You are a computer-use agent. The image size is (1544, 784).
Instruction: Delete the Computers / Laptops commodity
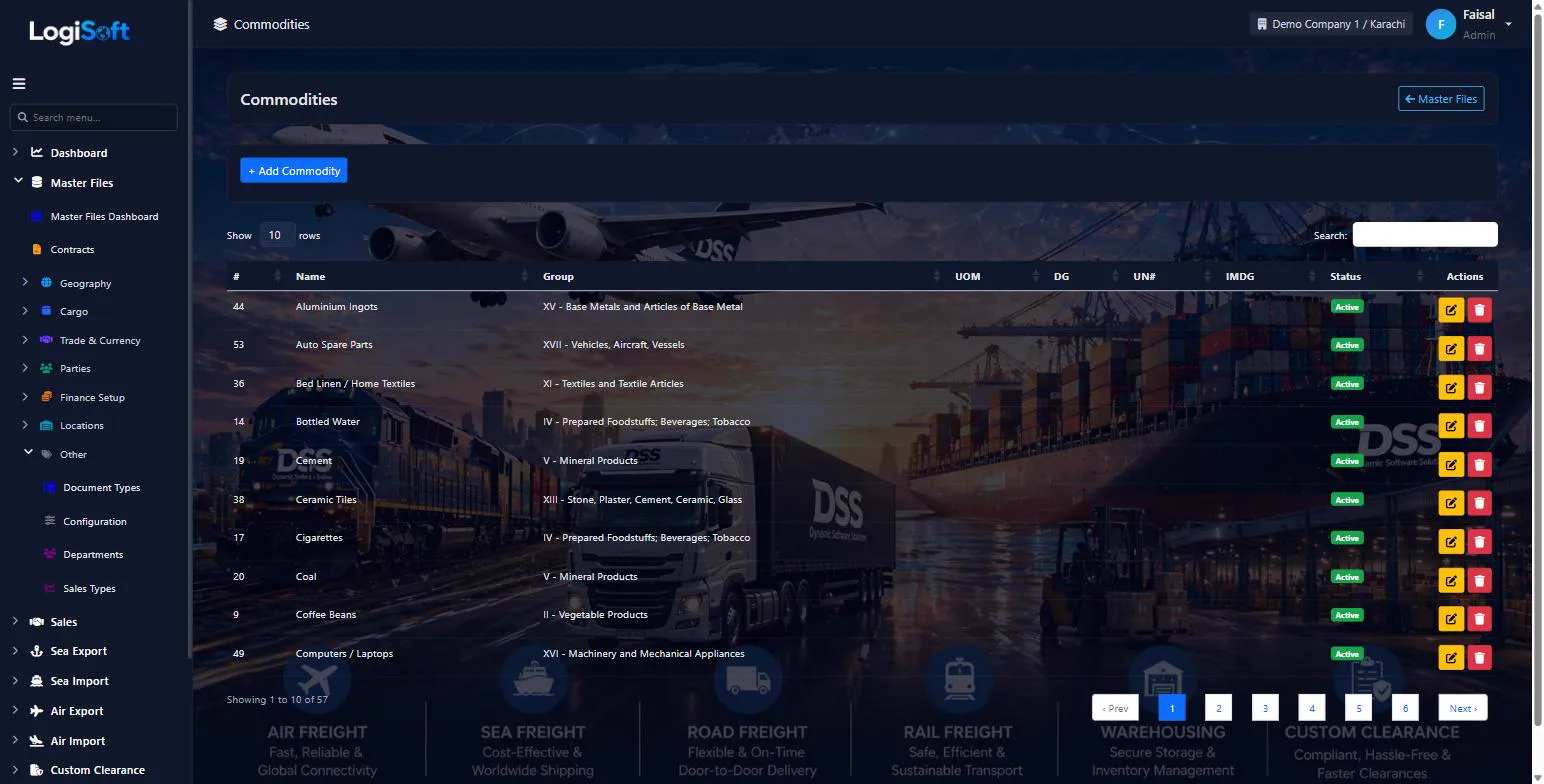click(x=1479, y=657)
